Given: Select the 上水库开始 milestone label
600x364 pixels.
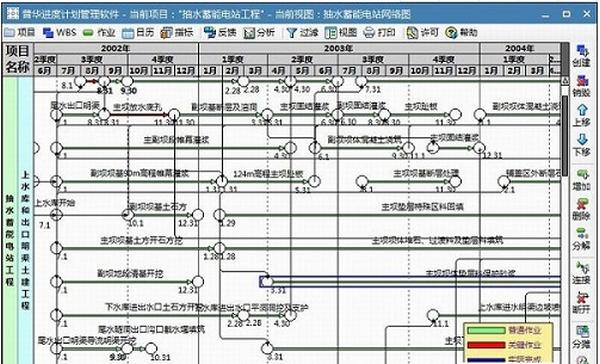Looking at the screenshot, I should coord(55,202).
